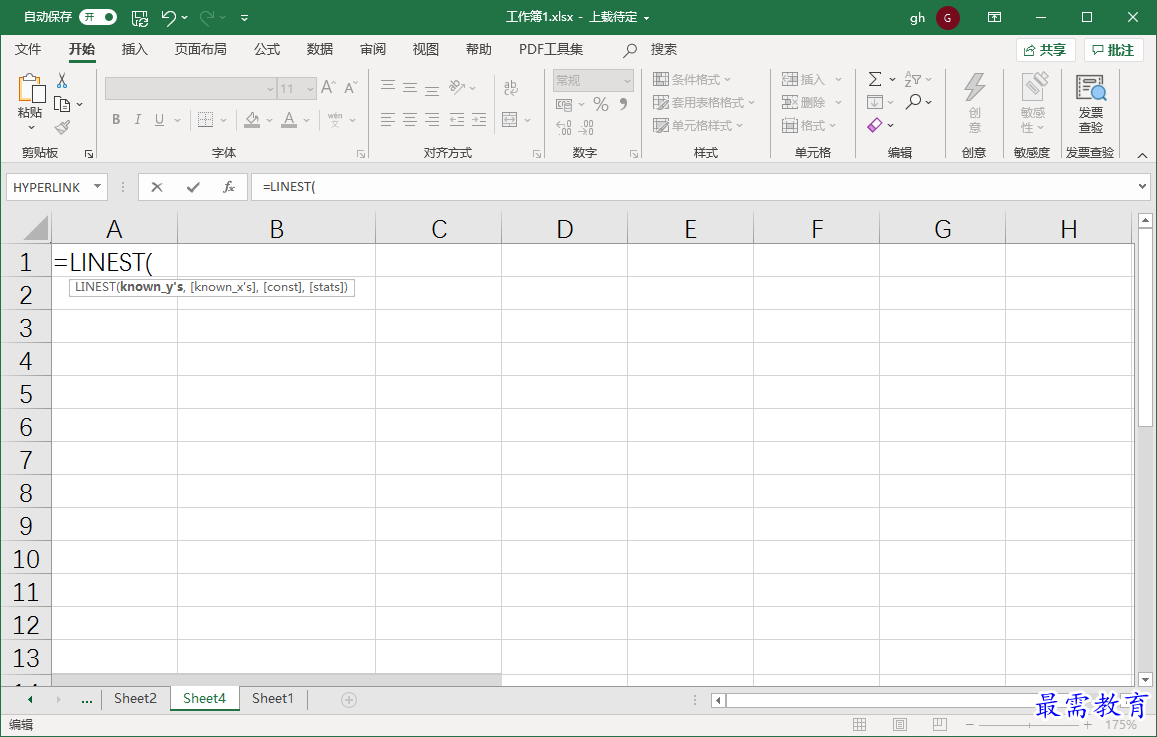Click the Format Painter brush icon
Viewport: 1157px width, 737px height.
pos(62,128)
